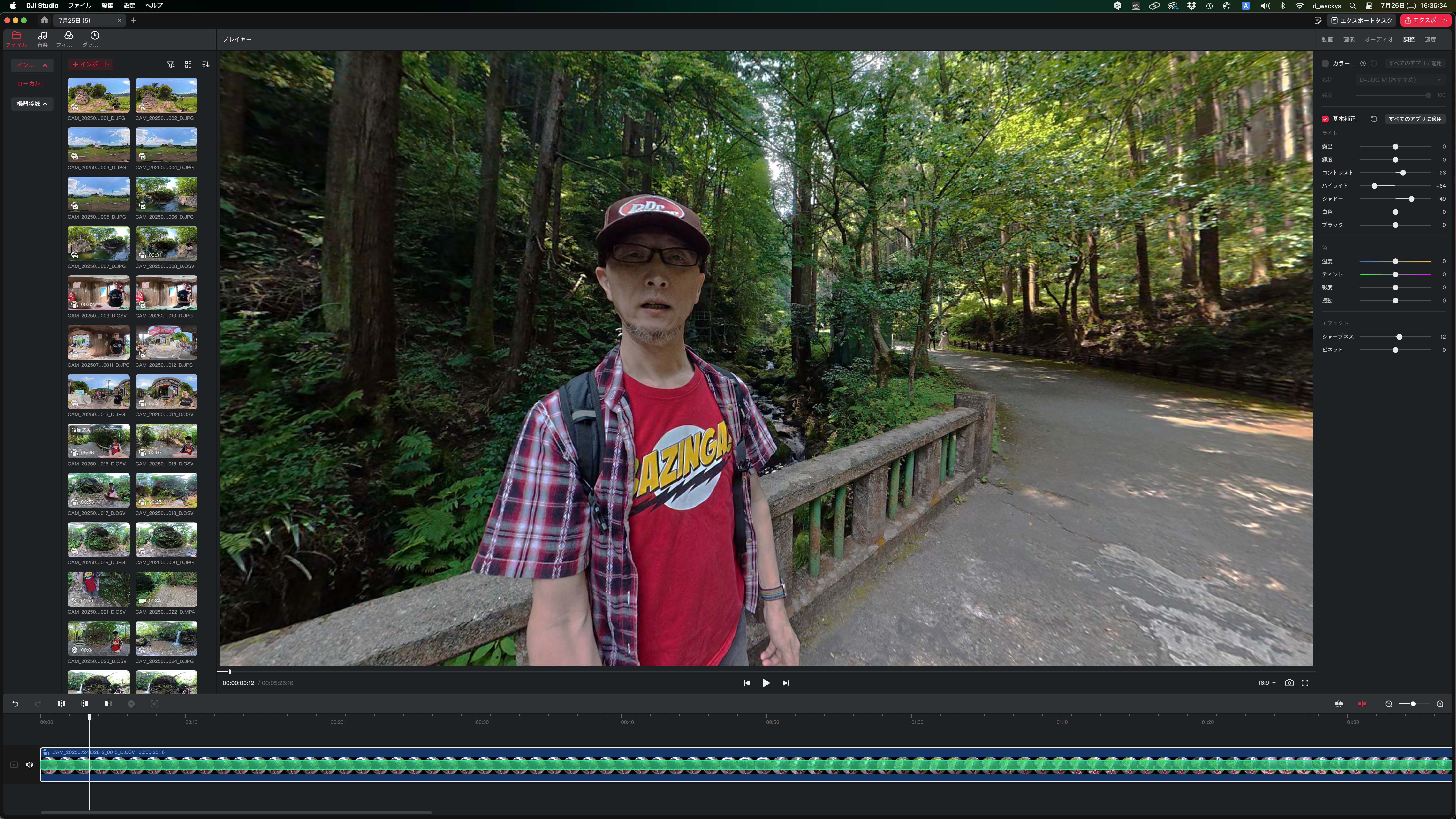This screenshot has width=1456, height=819.
Task: Zoom out the timeline
Action: click(x=1389, y=704)
